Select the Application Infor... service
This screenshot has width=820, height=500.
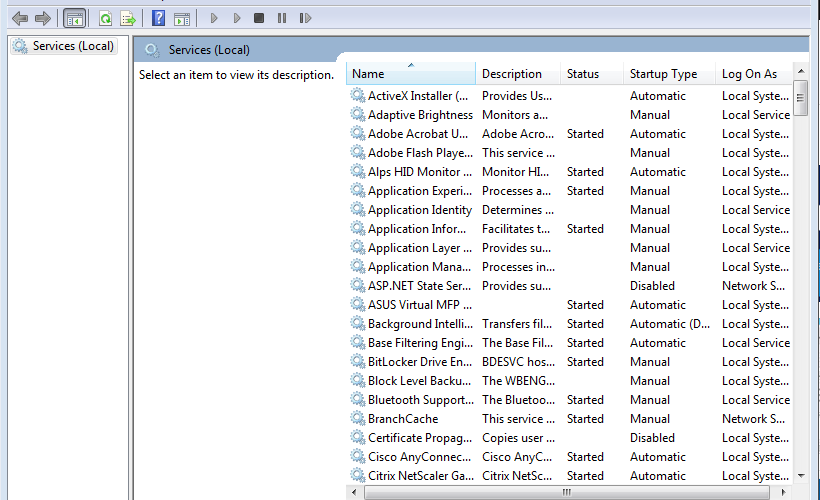(x=416, y=229)
